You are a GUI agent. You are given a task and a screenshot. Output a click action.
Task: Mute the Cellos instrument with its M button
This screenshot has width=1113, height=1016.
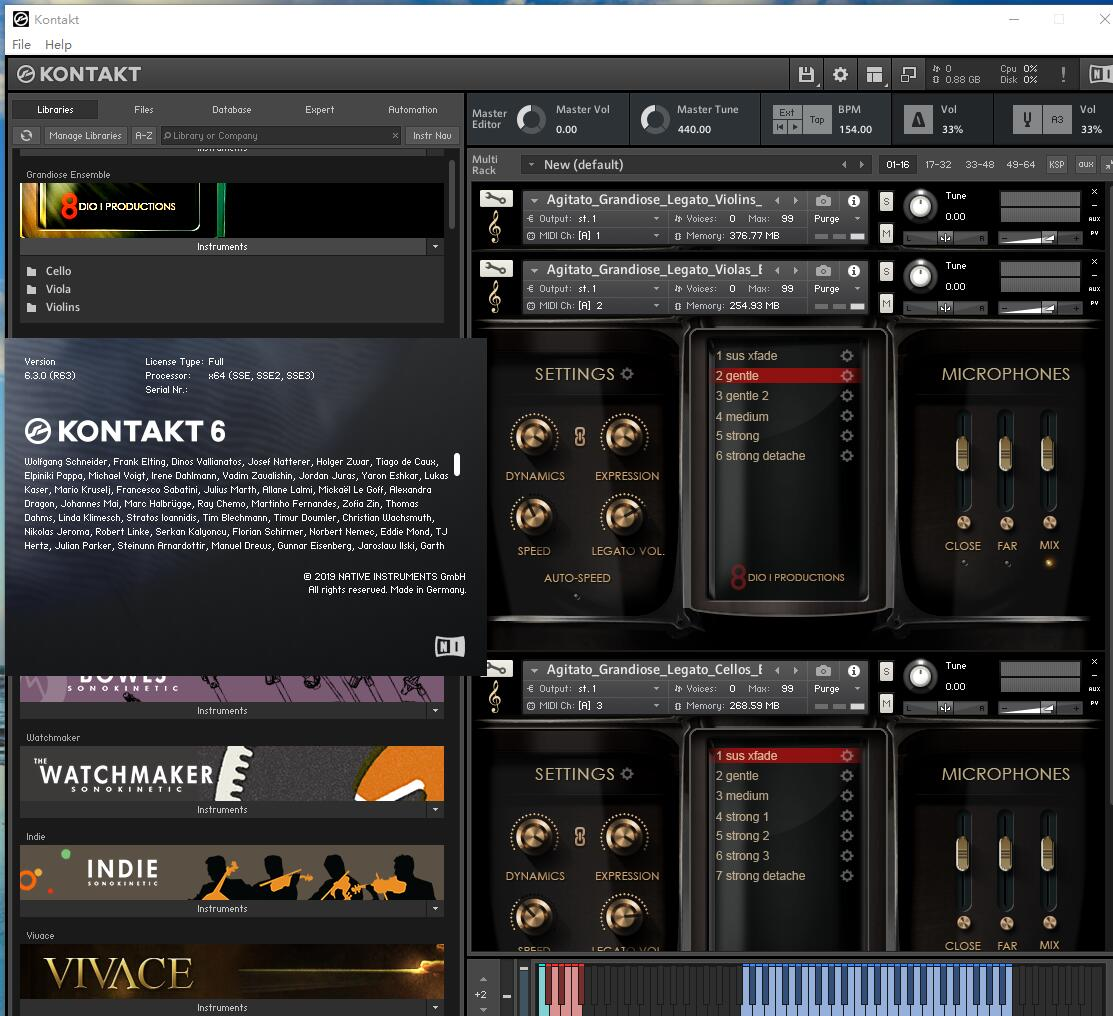click(886, 702)
